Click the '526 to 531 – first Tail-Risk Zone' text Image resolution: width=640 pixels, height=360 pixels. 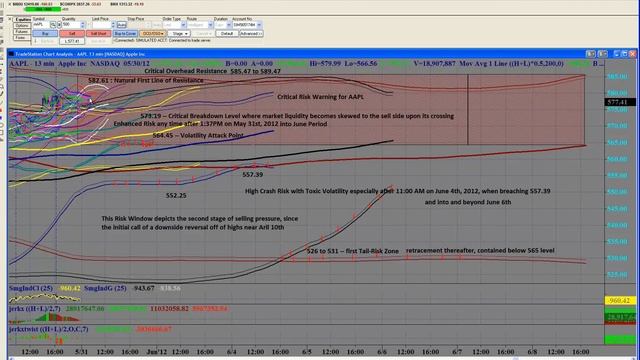[353, 251]
